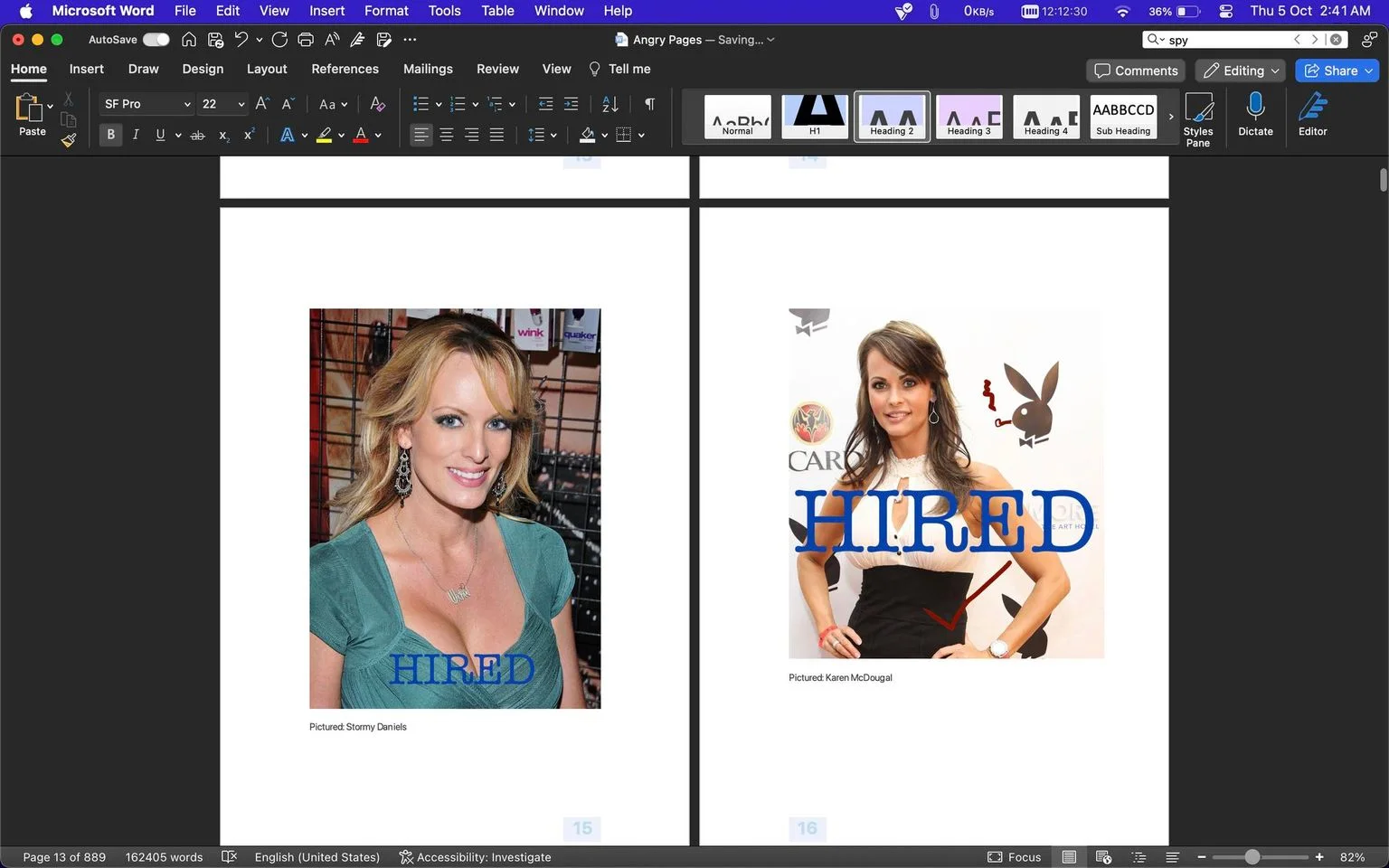Click the Save icon in title bar
Viewport: 1389px width, 868px height.
pos(215,39)
